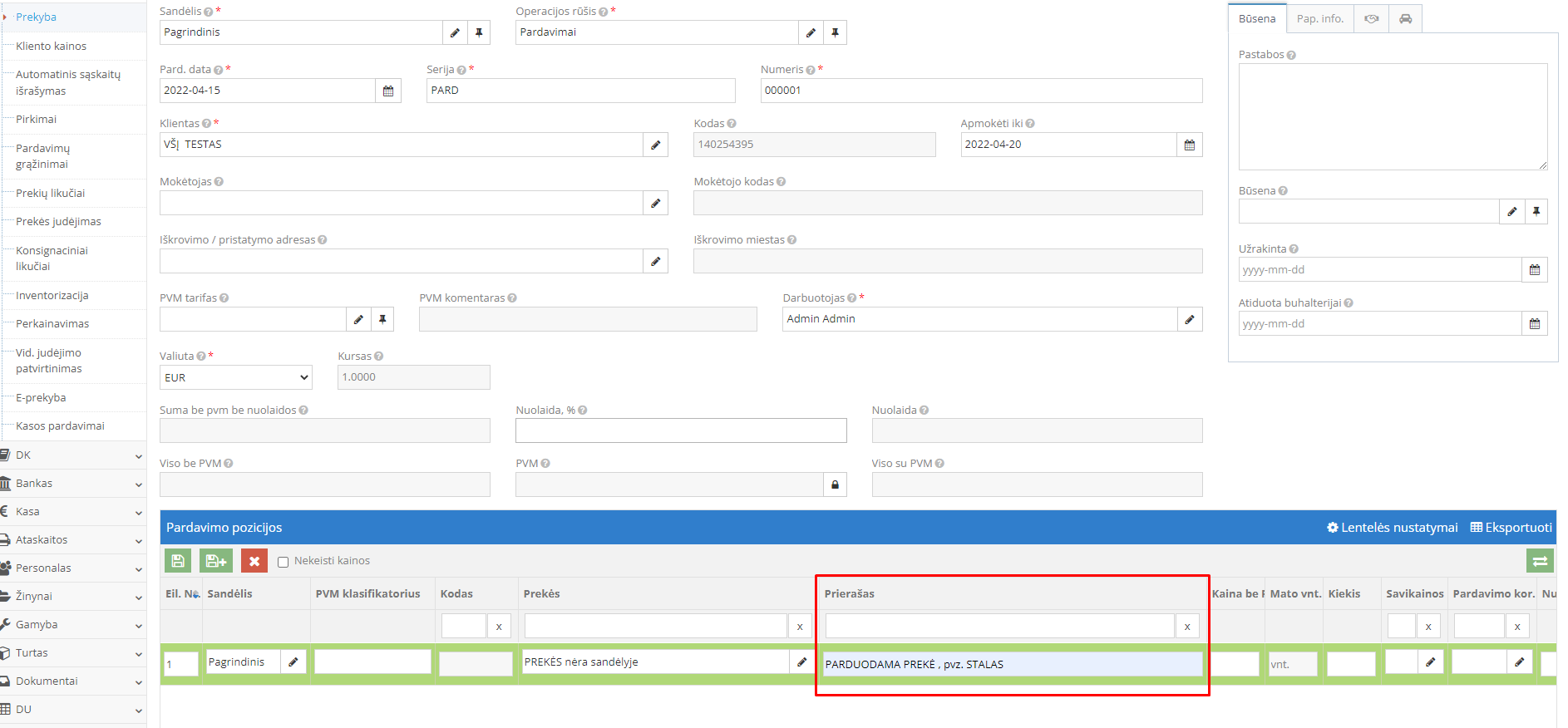Click the save-and-add-new row icon
The height and width of the screenshot is (728, 1568).
pyautogui.click(x=215, y=561)
